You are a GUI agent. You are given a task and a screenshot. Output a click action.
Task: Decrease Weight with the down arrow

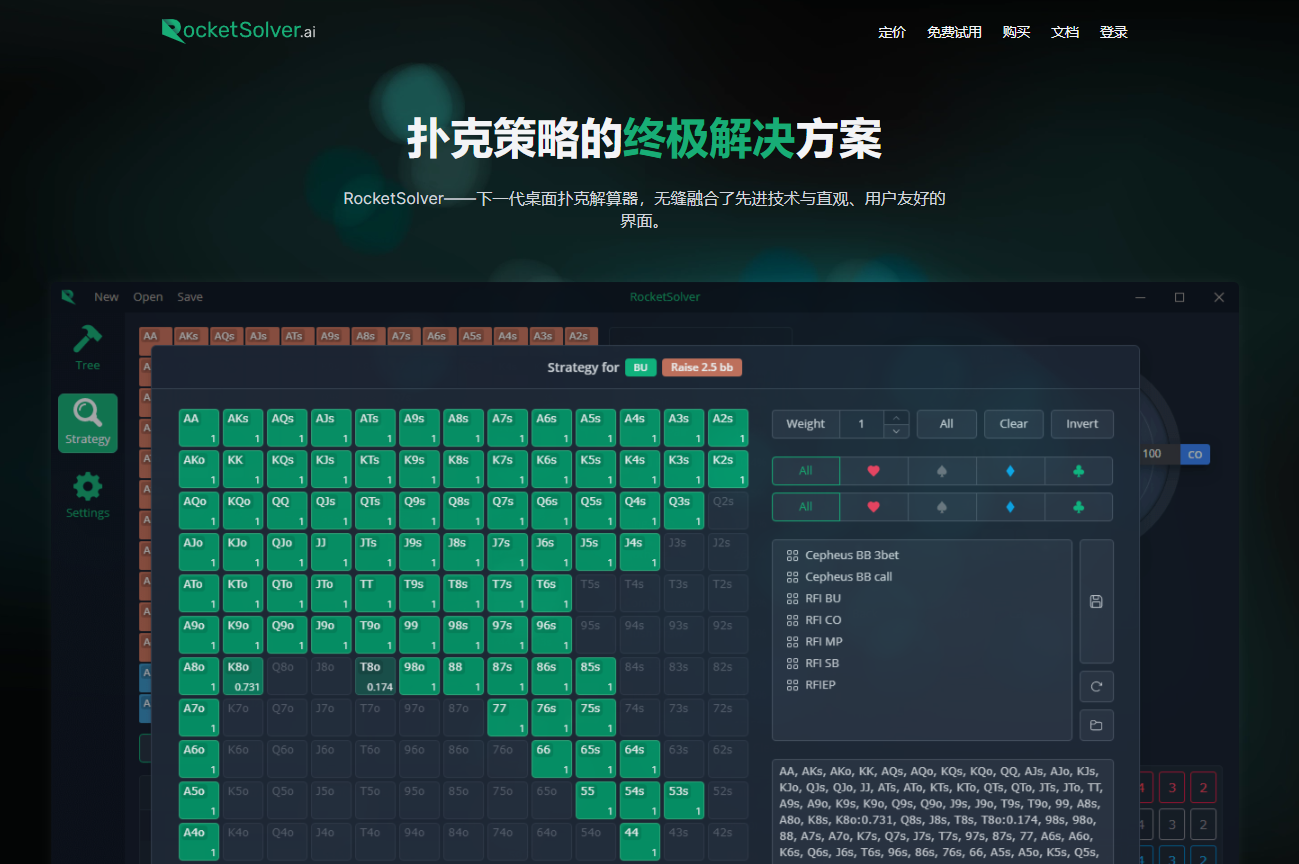[897, 431]
